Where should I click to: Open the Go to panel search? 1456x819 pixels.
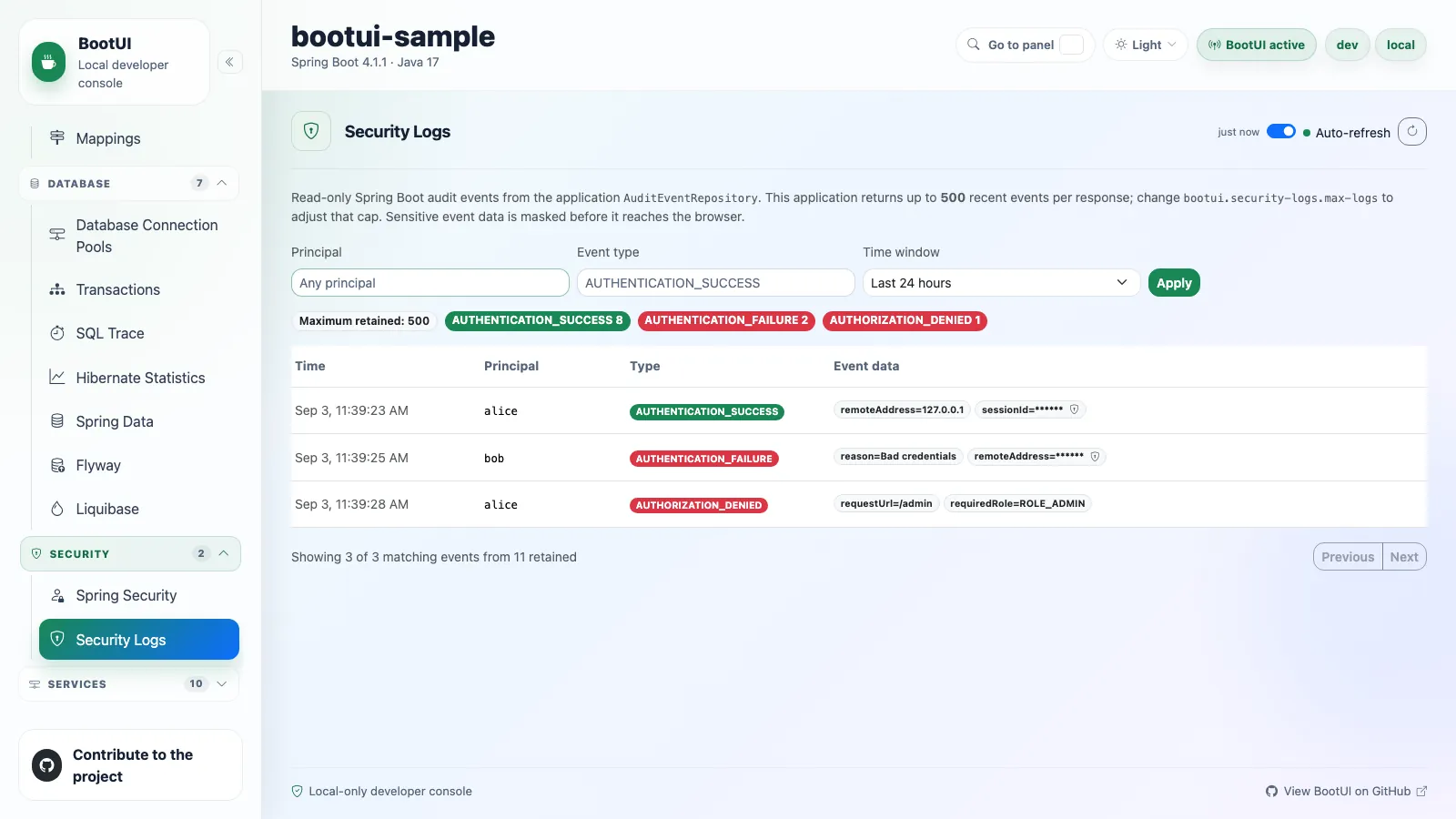pos(1025,45)
